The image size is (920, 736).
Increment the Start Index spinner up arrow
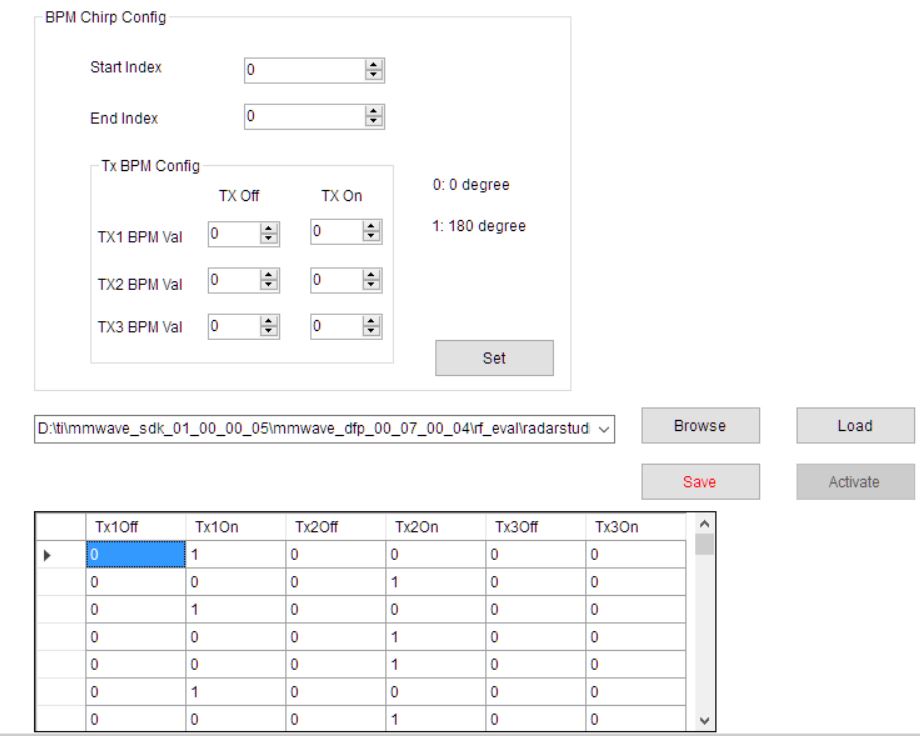point(373,65)
